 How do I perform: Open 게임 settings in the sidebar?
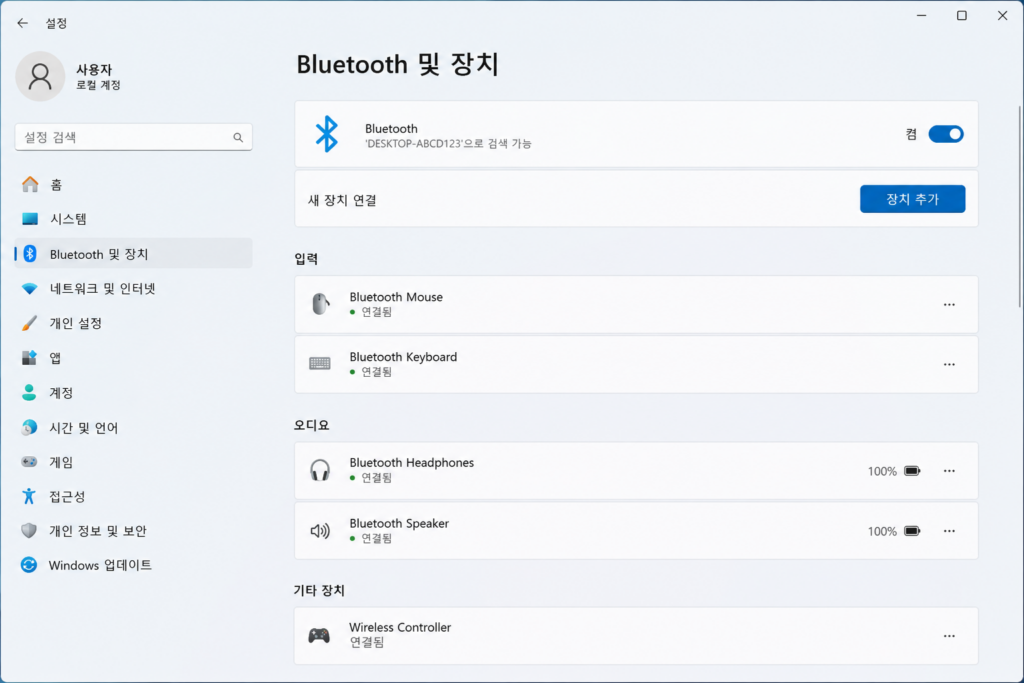[x=133, y=462]
